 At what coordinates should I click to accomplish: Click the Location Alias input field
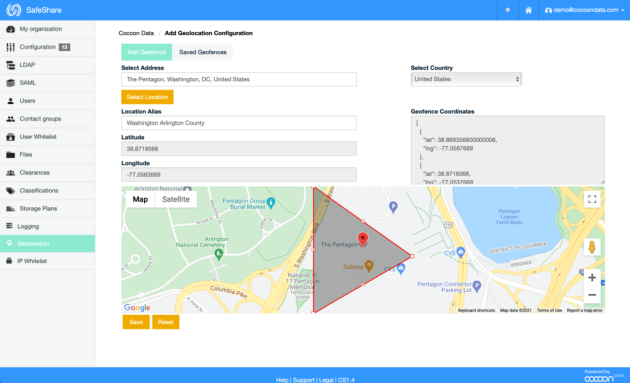coord(239,123)
